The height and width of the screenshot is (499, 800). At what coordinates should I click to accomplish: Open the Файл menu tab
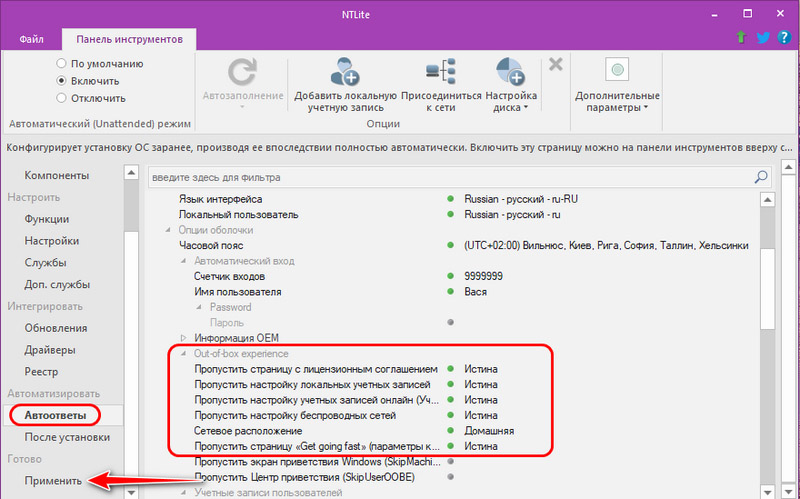pyautogui.click(x=31, y=39)
